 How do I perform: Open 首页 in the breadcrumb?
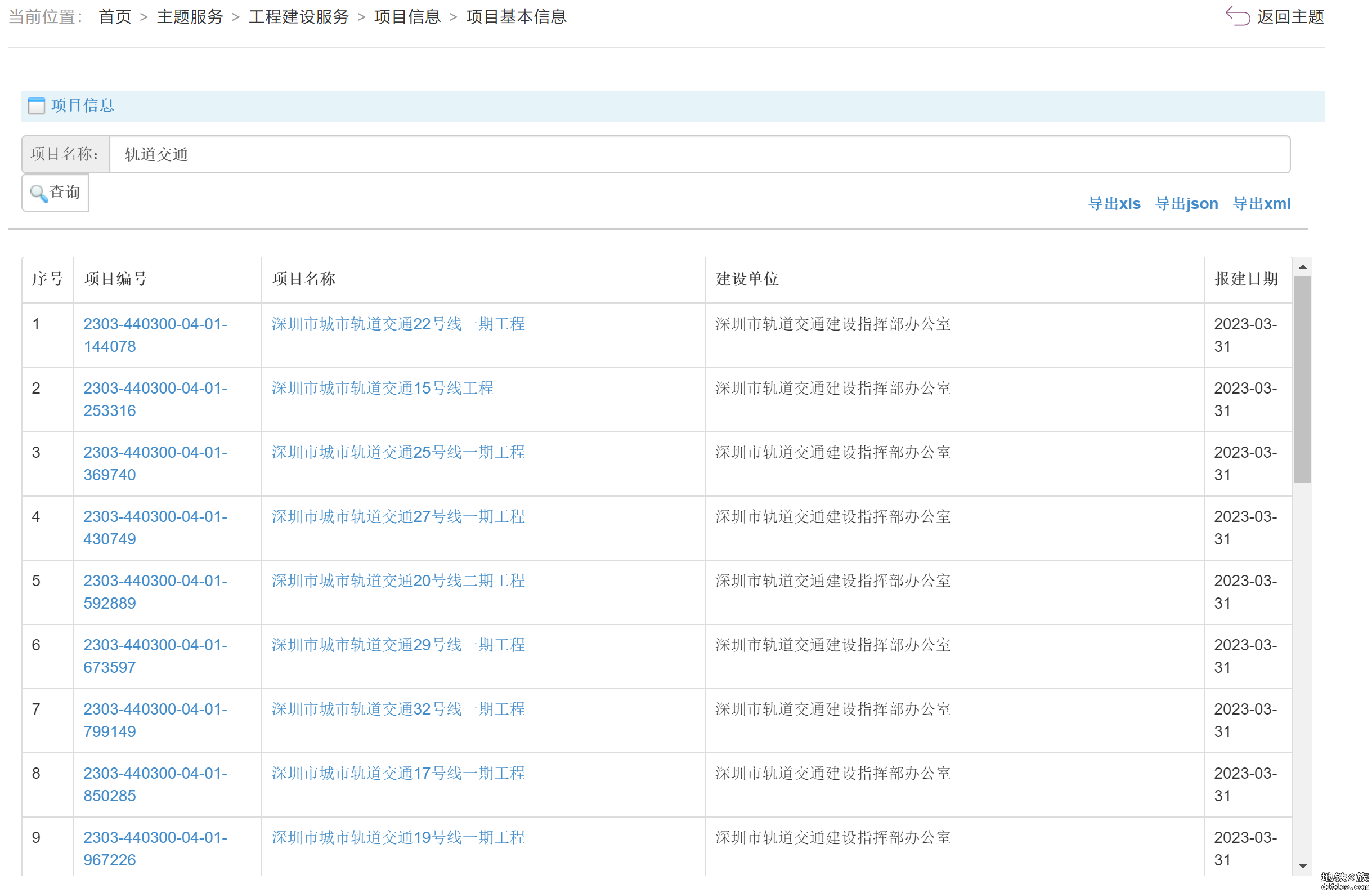click(x=115, y=17)
